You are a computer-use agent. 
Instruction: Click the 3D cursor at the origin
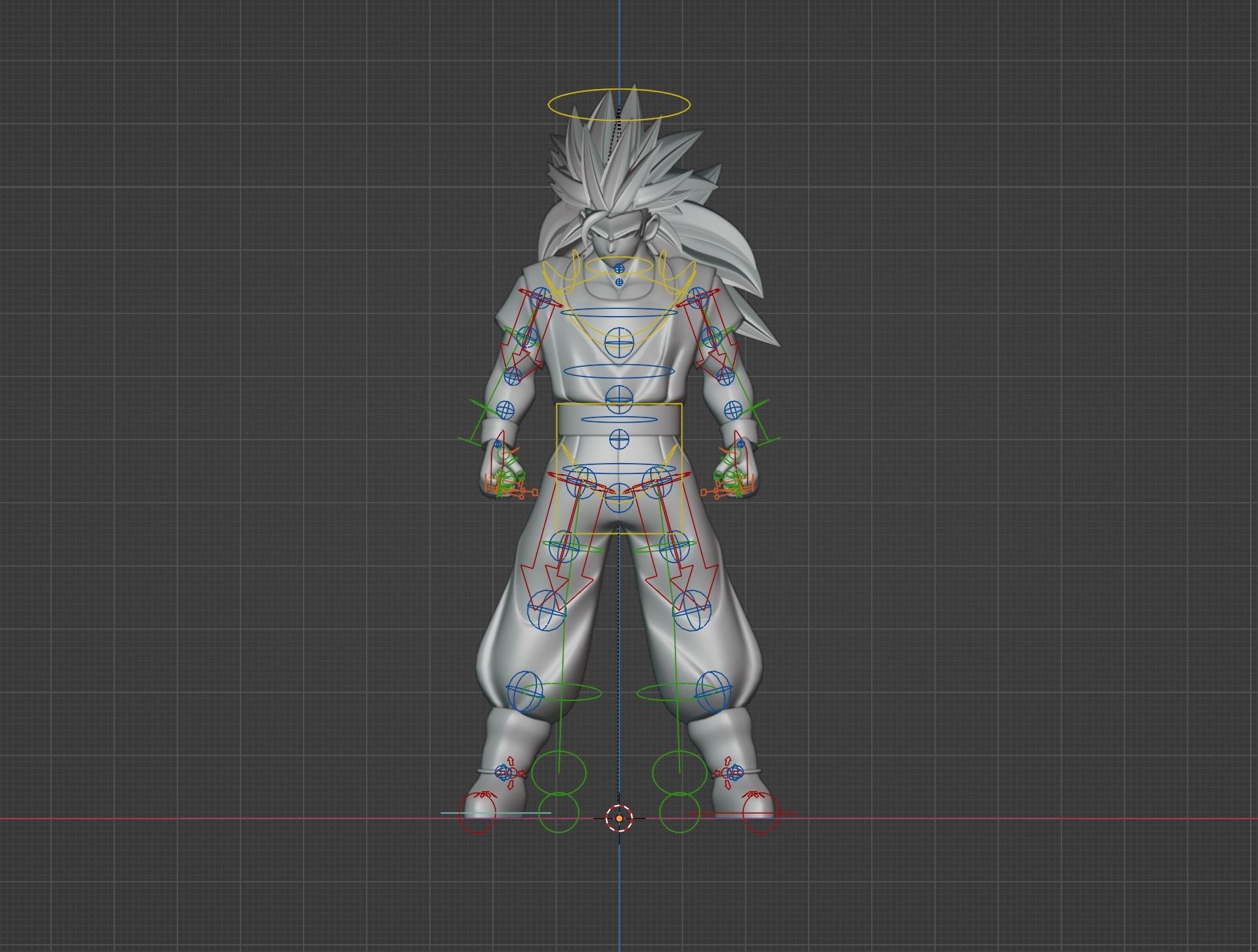point(619,818)
